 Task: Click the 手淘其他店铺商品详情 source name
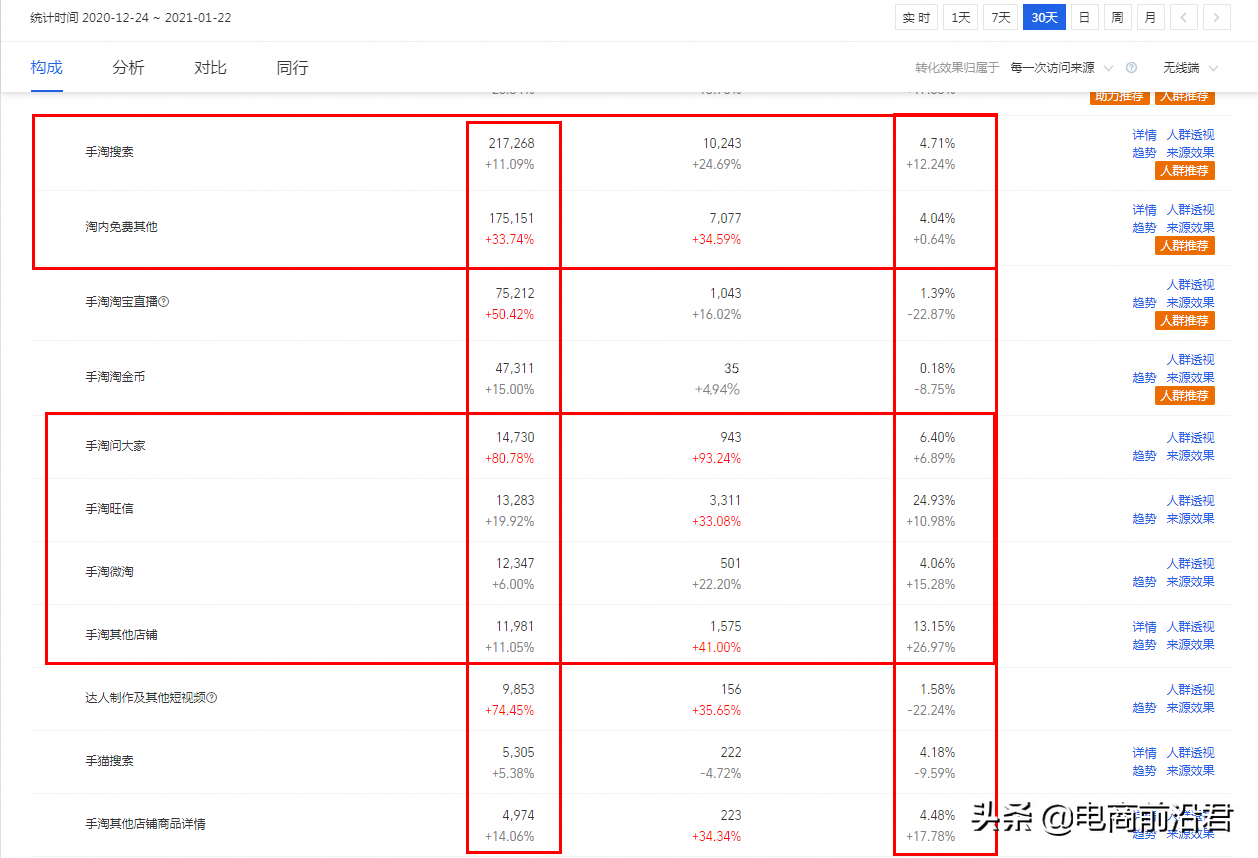146,824
